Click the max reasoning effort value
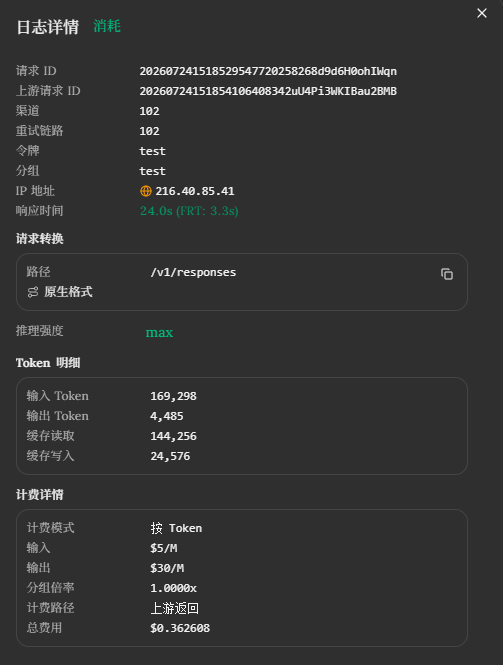The width and height of the screenshot is (503, 665). tap(159, 332)
